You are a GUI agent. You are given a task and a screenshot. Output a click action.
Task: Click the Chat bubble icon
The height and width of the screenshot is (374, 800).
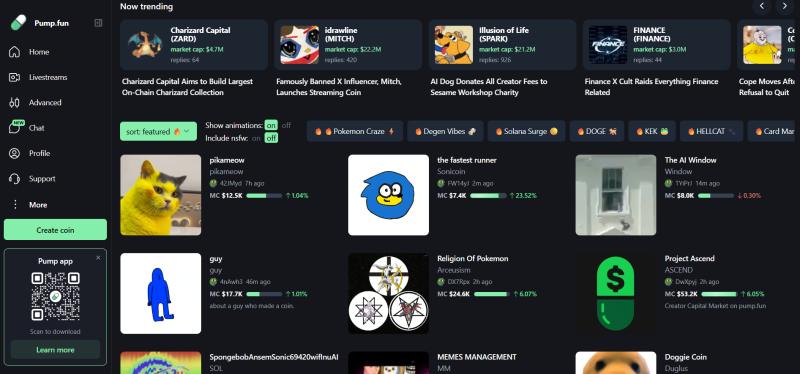click(x=14, y=128)
